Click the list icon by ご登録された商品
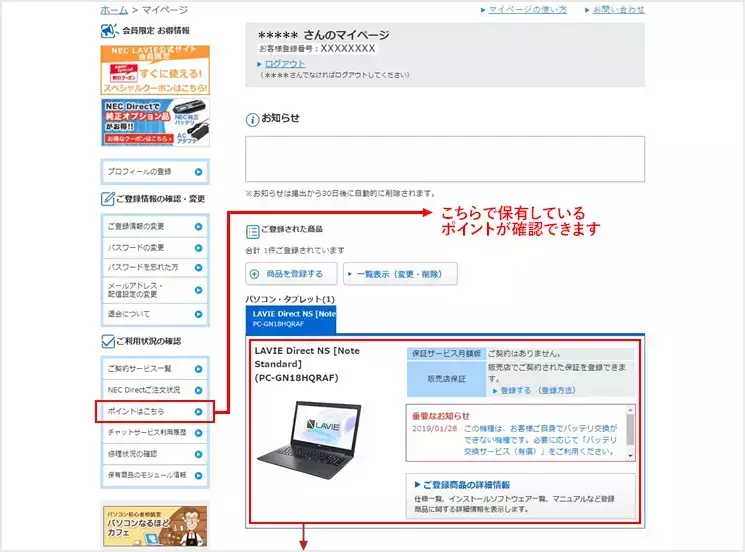 tap(252, 231)
